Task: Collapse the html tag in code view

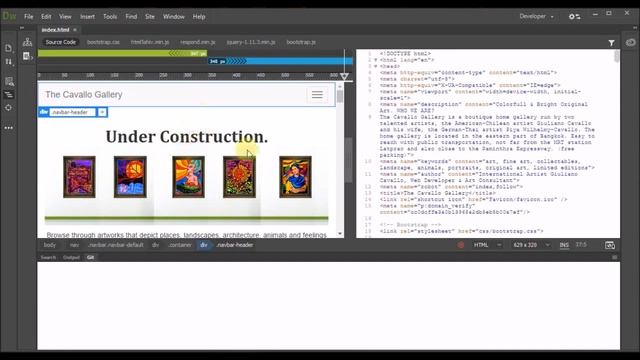Action: pyautogui.click(x=376, y=60)
